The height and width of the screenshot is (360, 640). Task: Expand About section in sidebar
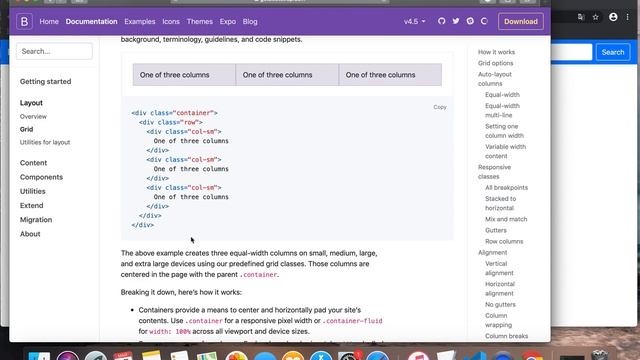30,234
